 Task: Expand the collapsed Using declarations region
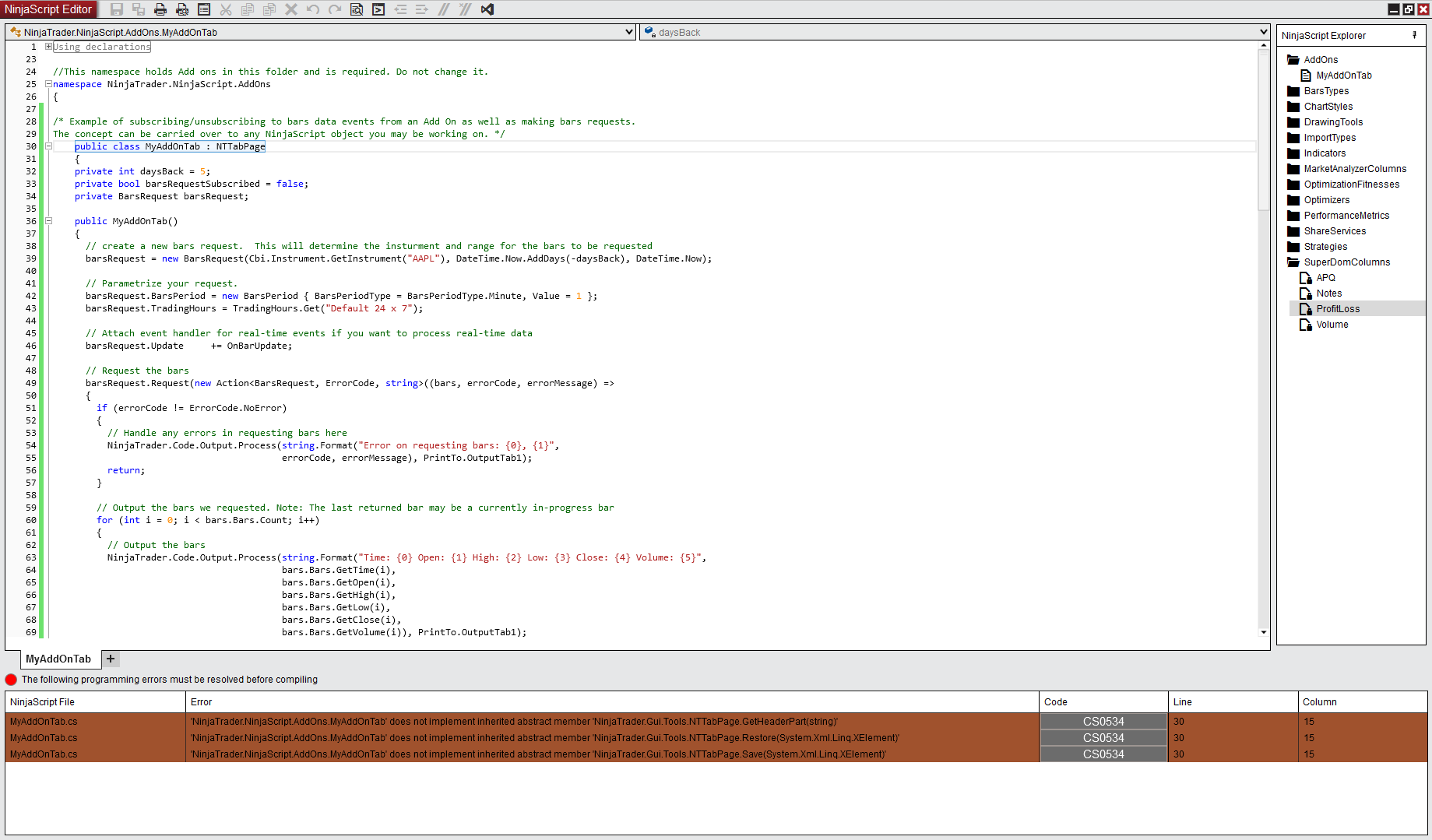[x=48, y=47]
